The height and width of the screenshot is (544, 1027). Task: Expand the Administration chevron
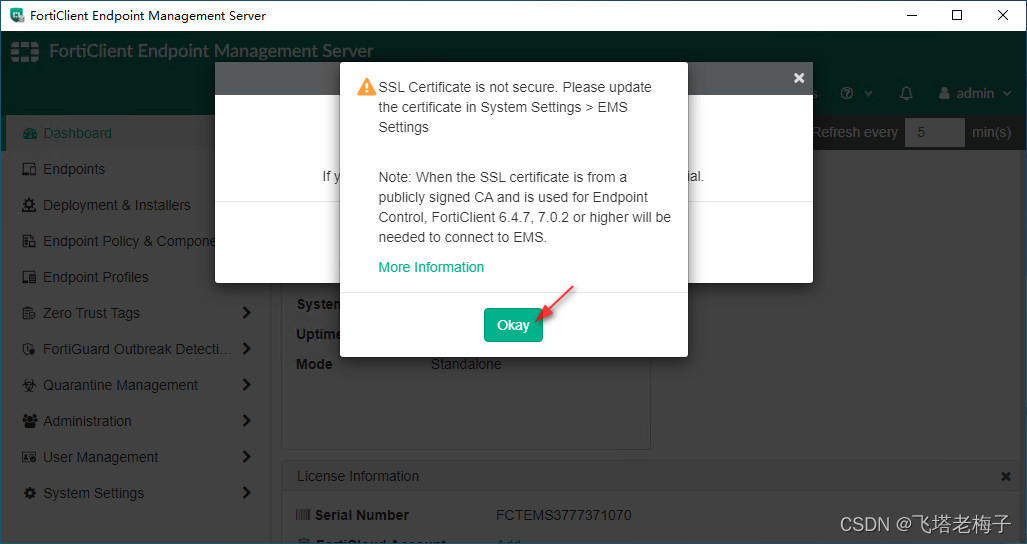pos(246,421)
